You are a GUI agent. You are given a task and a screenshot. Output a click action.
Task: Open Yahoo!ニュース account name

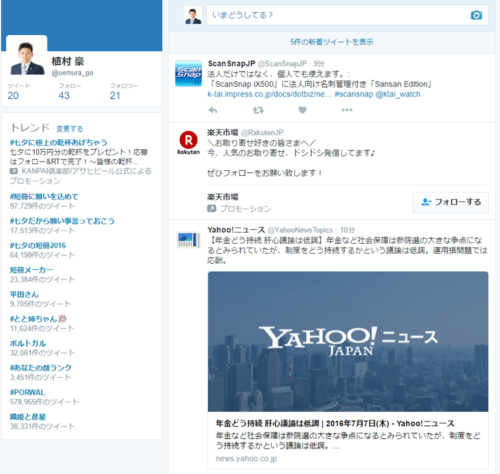tap(236, 230)
